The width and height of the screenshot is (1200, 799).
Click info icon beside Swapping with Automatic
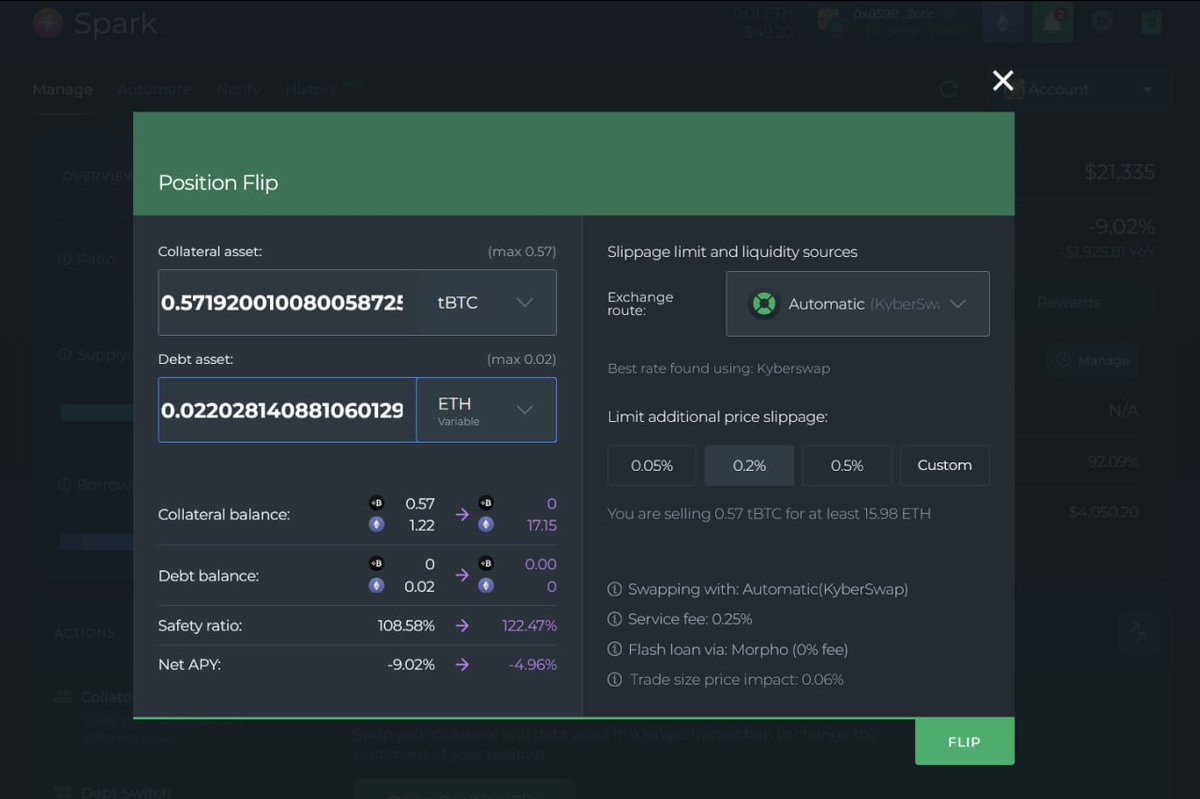coord(615,589)
